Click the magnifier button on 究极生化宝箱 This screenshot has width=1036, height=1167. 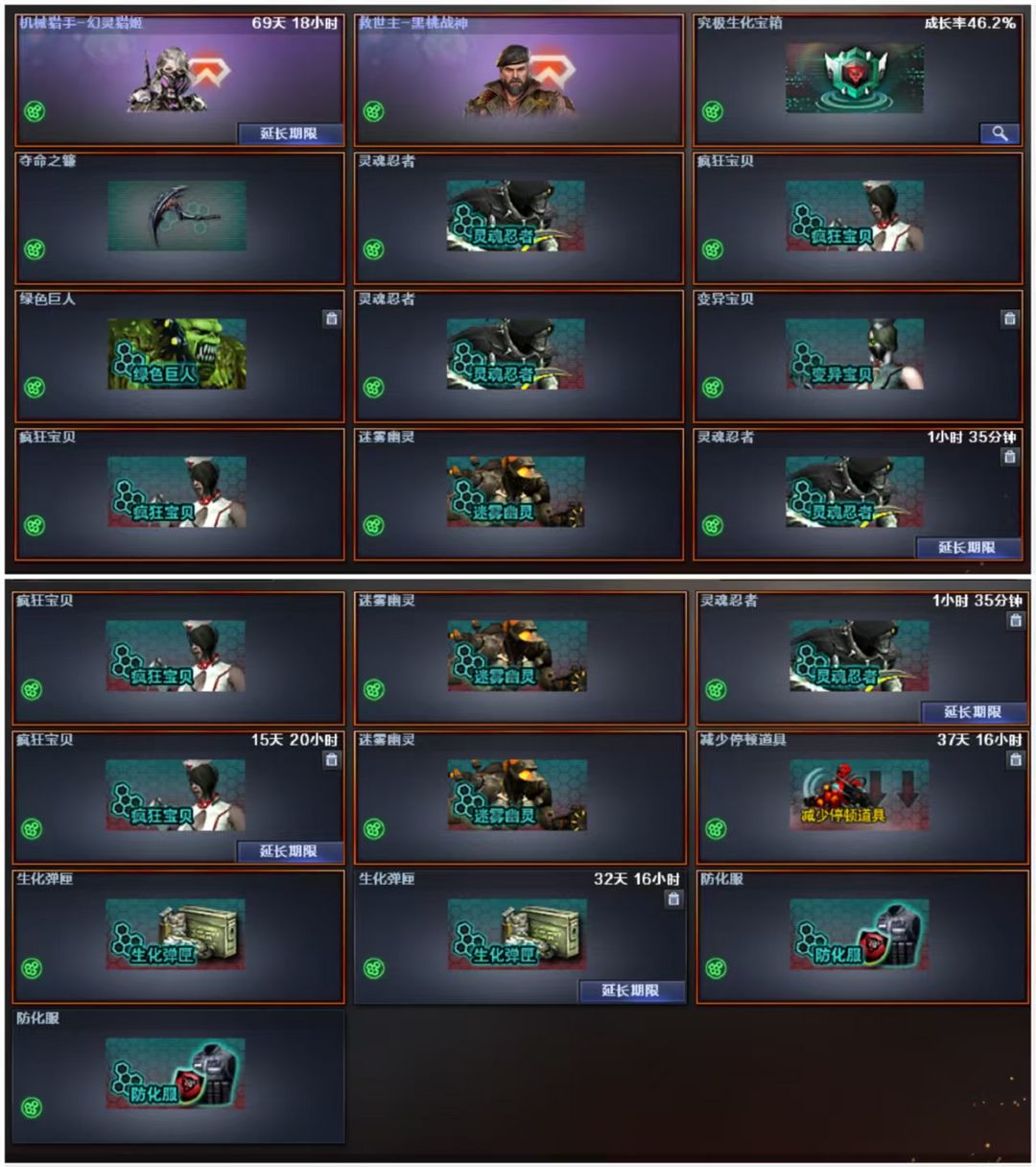pyautogui.click(x=1000, y=133)
